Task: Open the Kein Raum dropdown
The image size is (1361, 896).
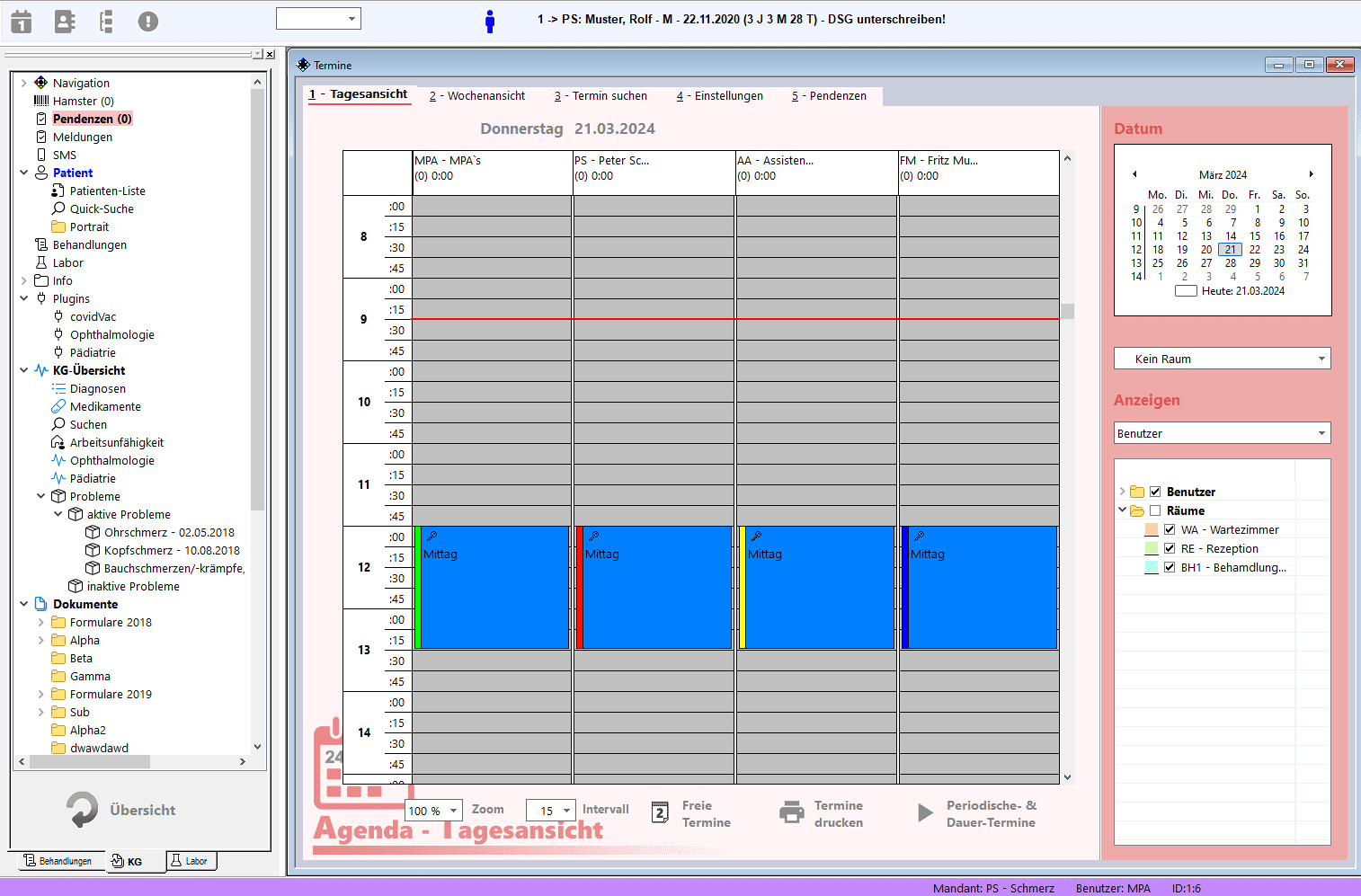Action: click(1222, 359)
